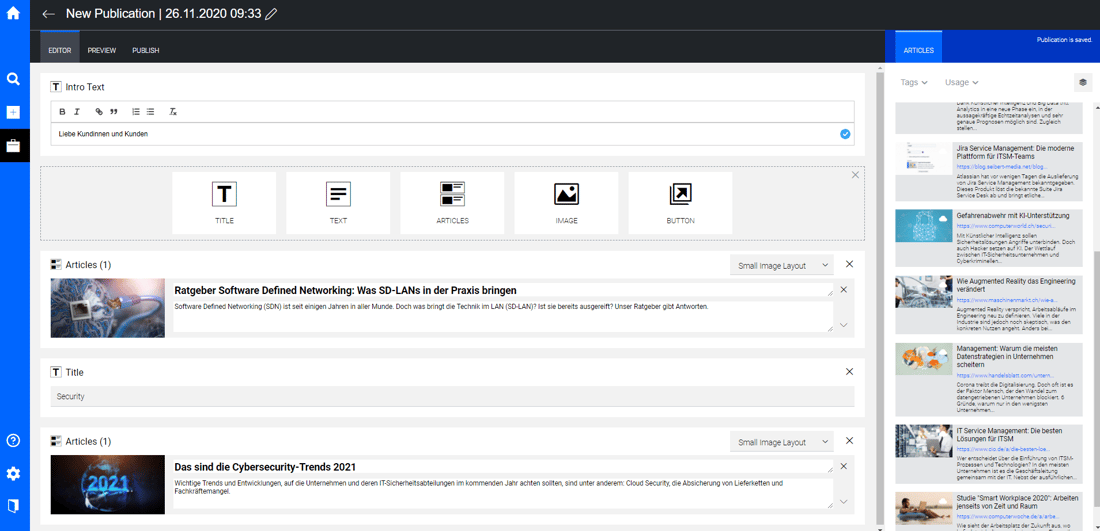The image size is (1100, 531).
Task: Open blog.seibert-media.net article link
Action: coord(1001,168)
